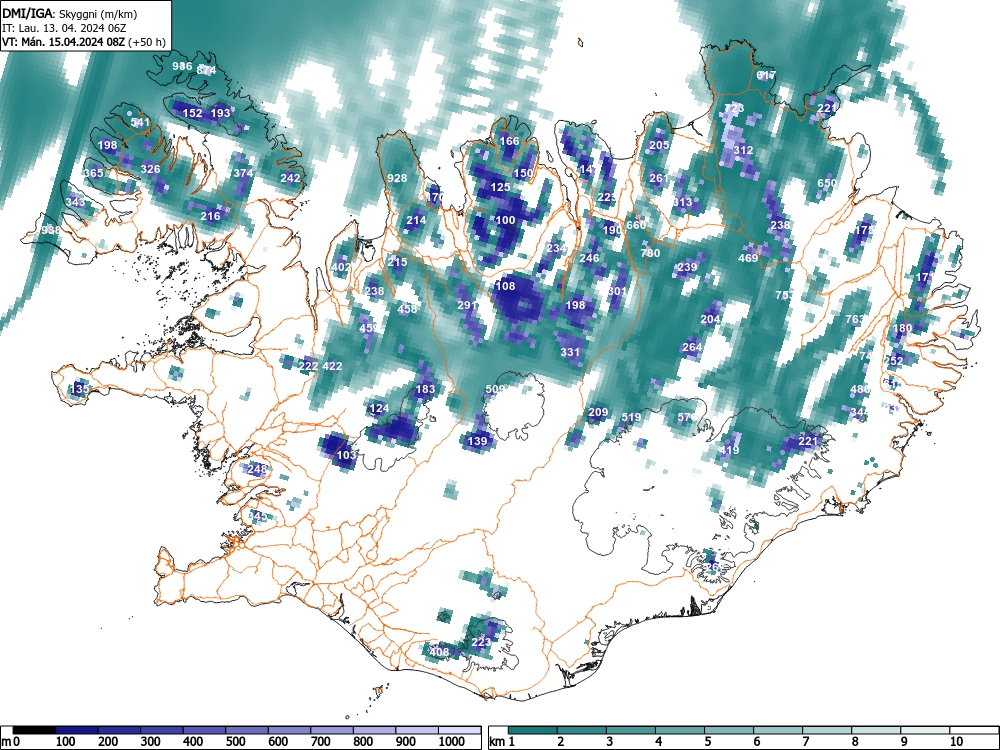Select the 331 visibility label
Screen dimensions: 1000x750
click(570, 352)
